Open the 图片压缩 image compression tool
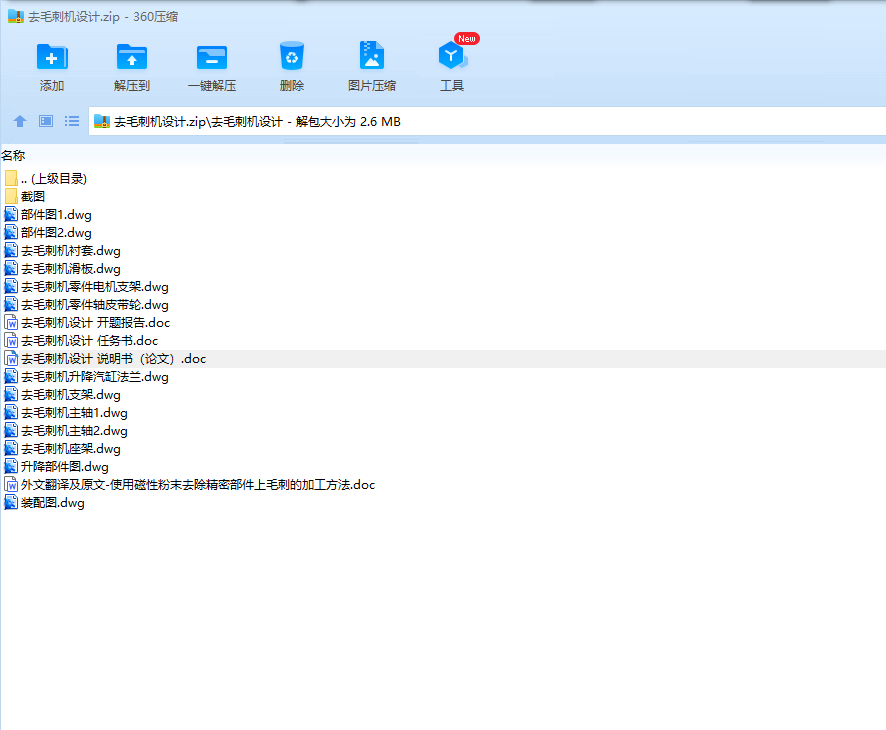 pos(372,56)
